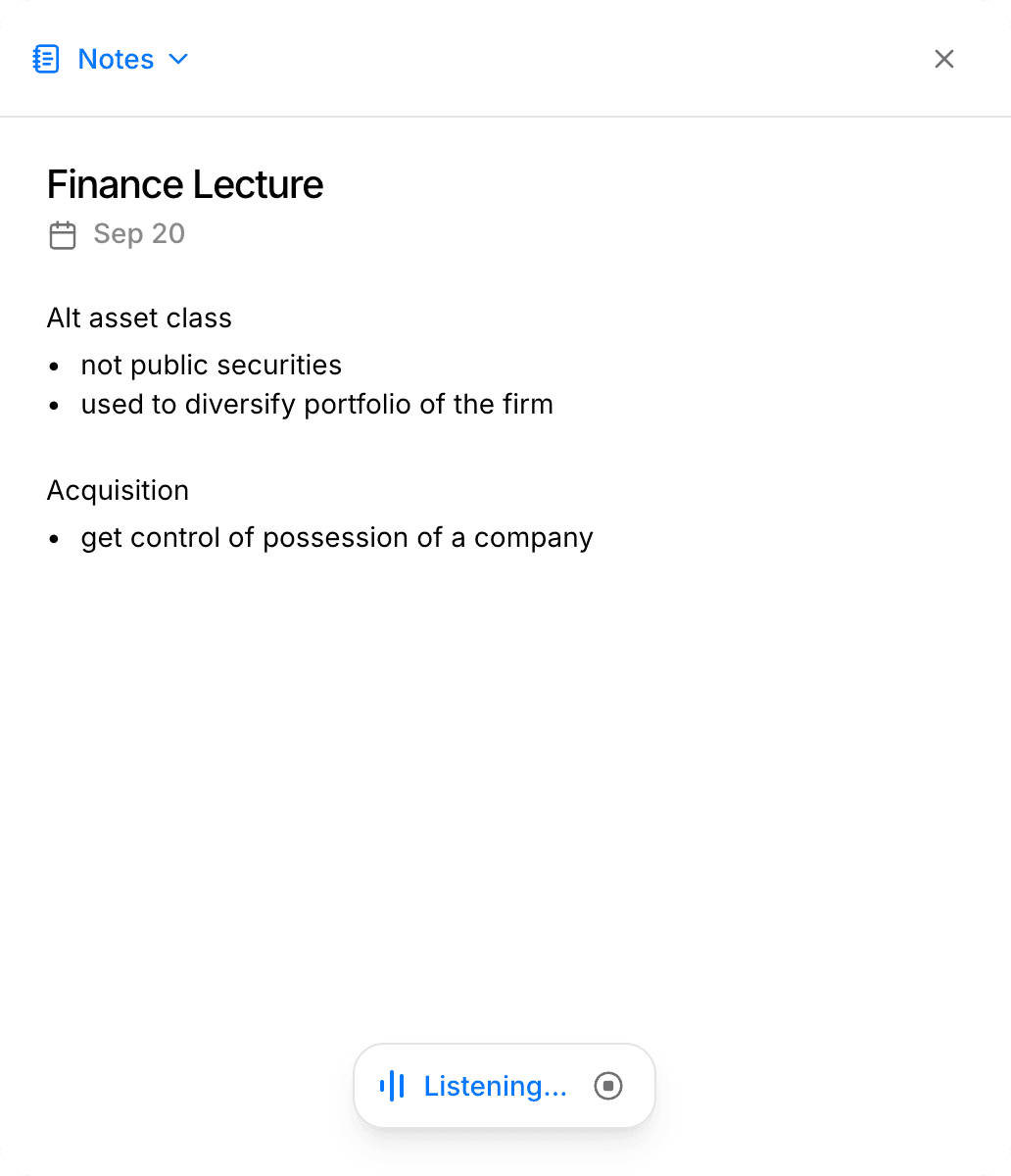Click the Listening... status text
Screen dimensions: 1011x1176
pyautogui.click(x=495, y=1086)
